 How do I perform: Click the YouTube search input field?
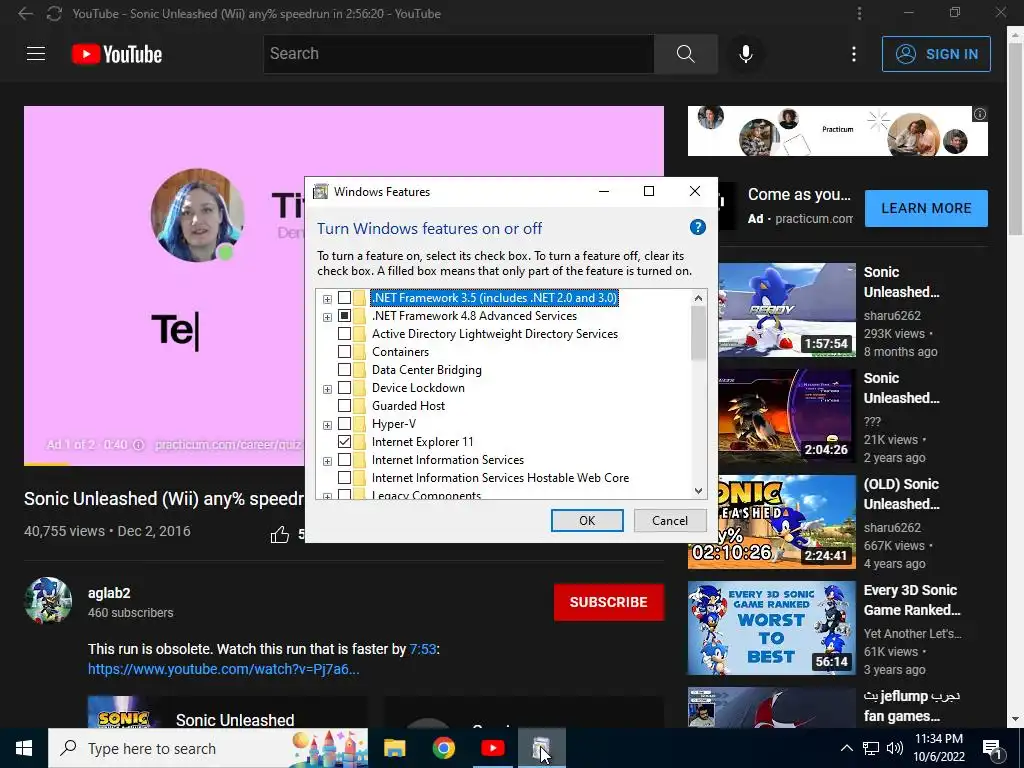(x=458, y=54)
